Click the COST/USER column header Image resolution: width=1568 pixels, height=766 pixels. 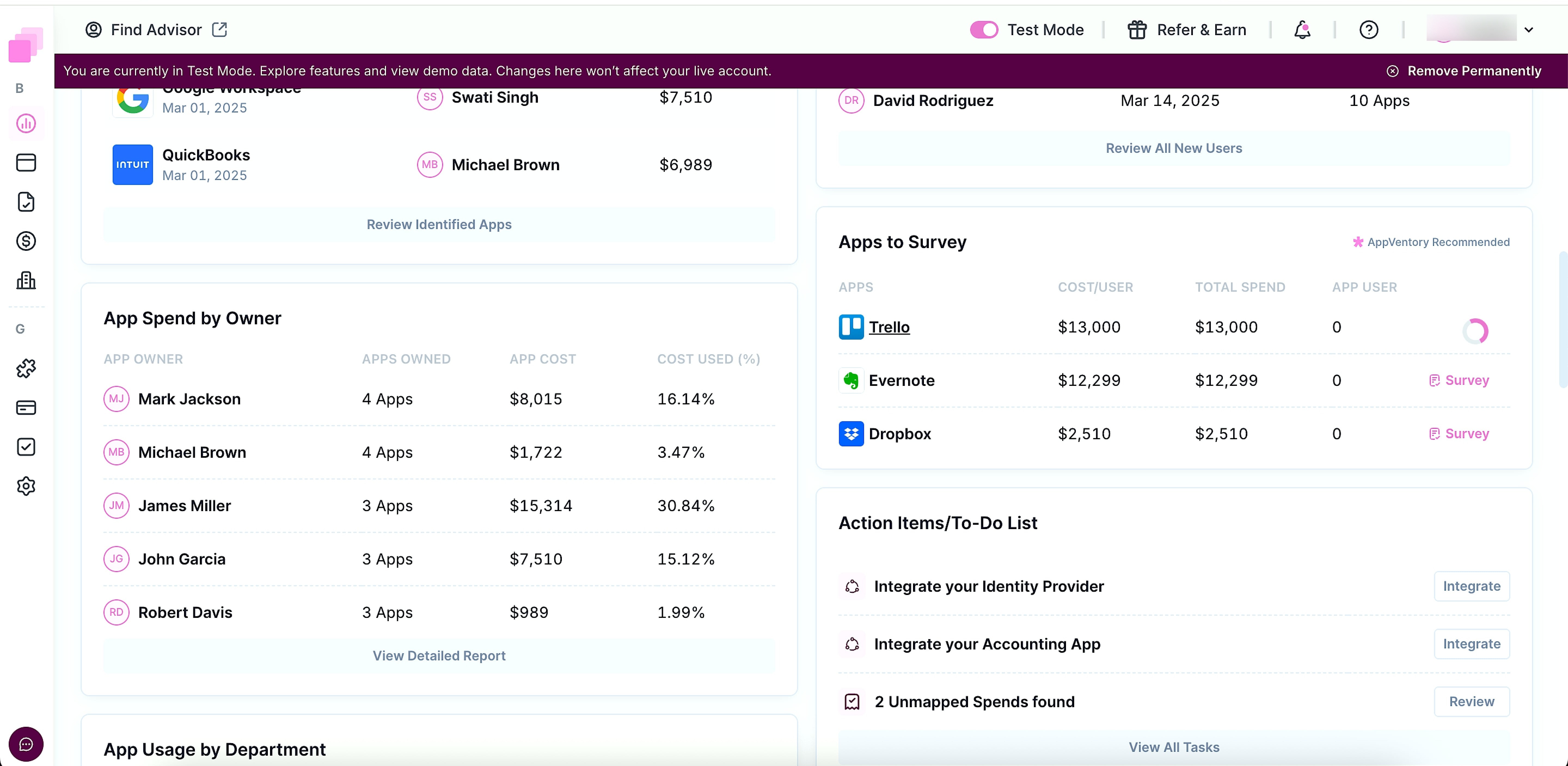tap(1095, 287)
